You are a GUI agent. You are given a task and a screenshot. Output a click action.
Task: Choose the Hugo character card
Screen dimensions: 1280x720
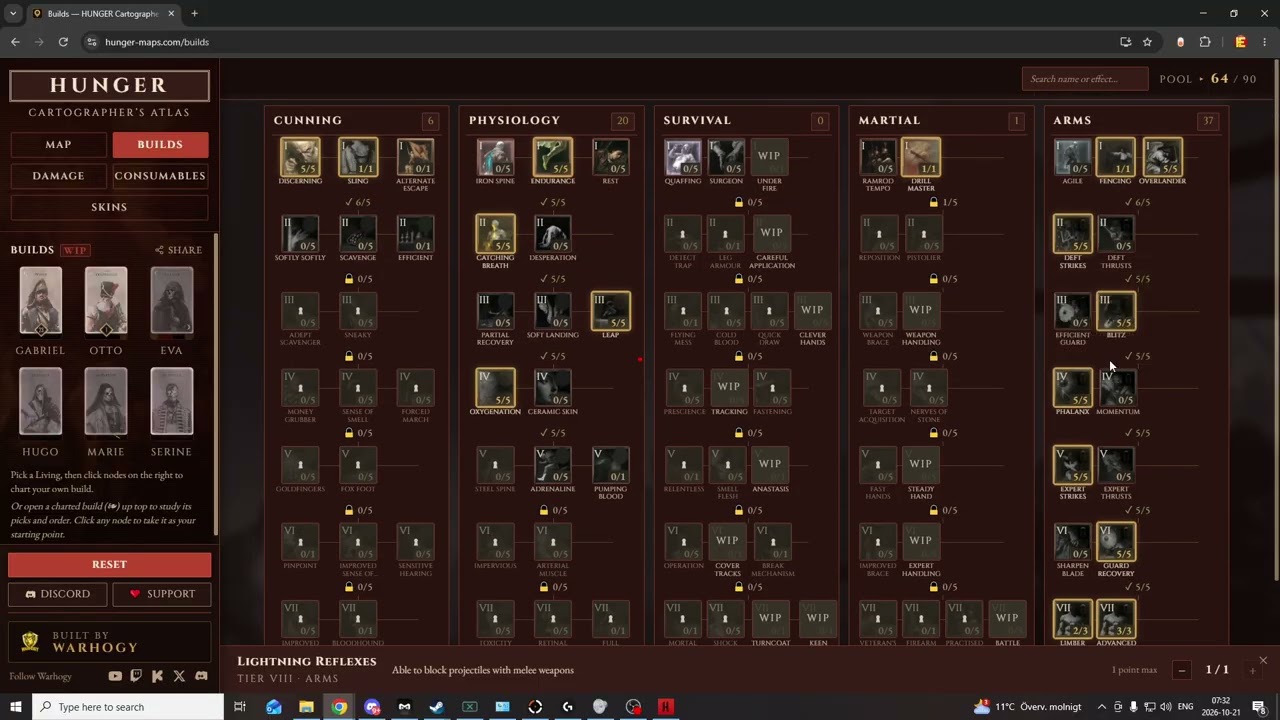[40, 402]
